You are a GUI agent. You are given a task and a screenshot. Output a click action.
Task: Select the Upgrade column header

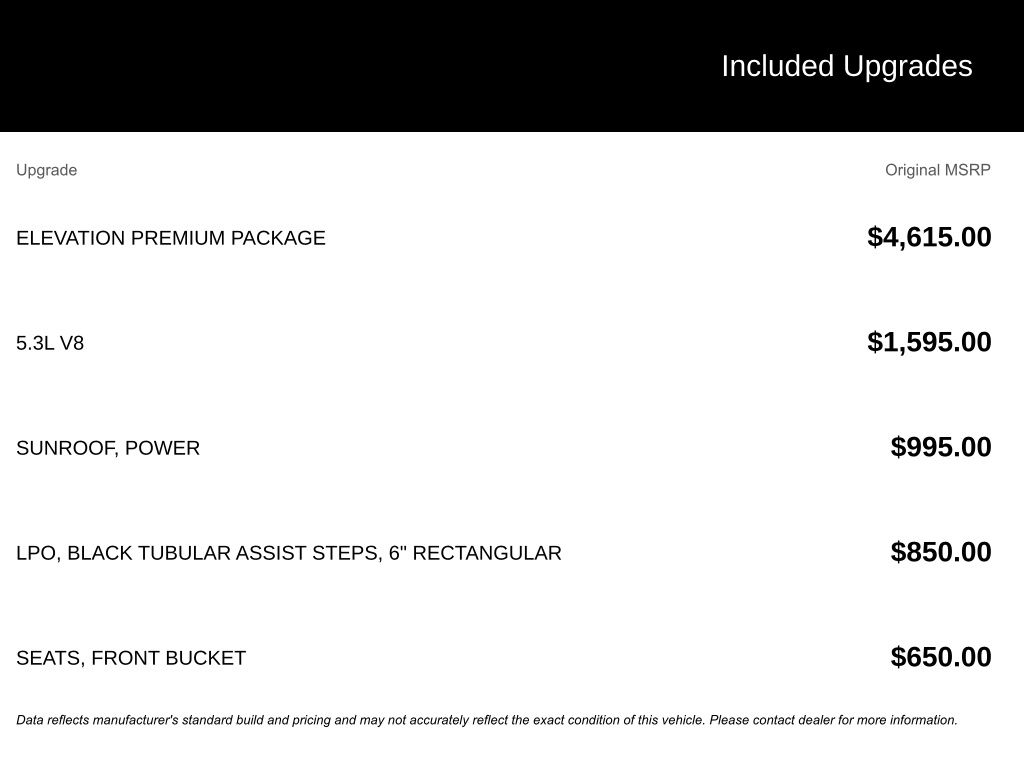pyautogui.click(x=46, y=170)
